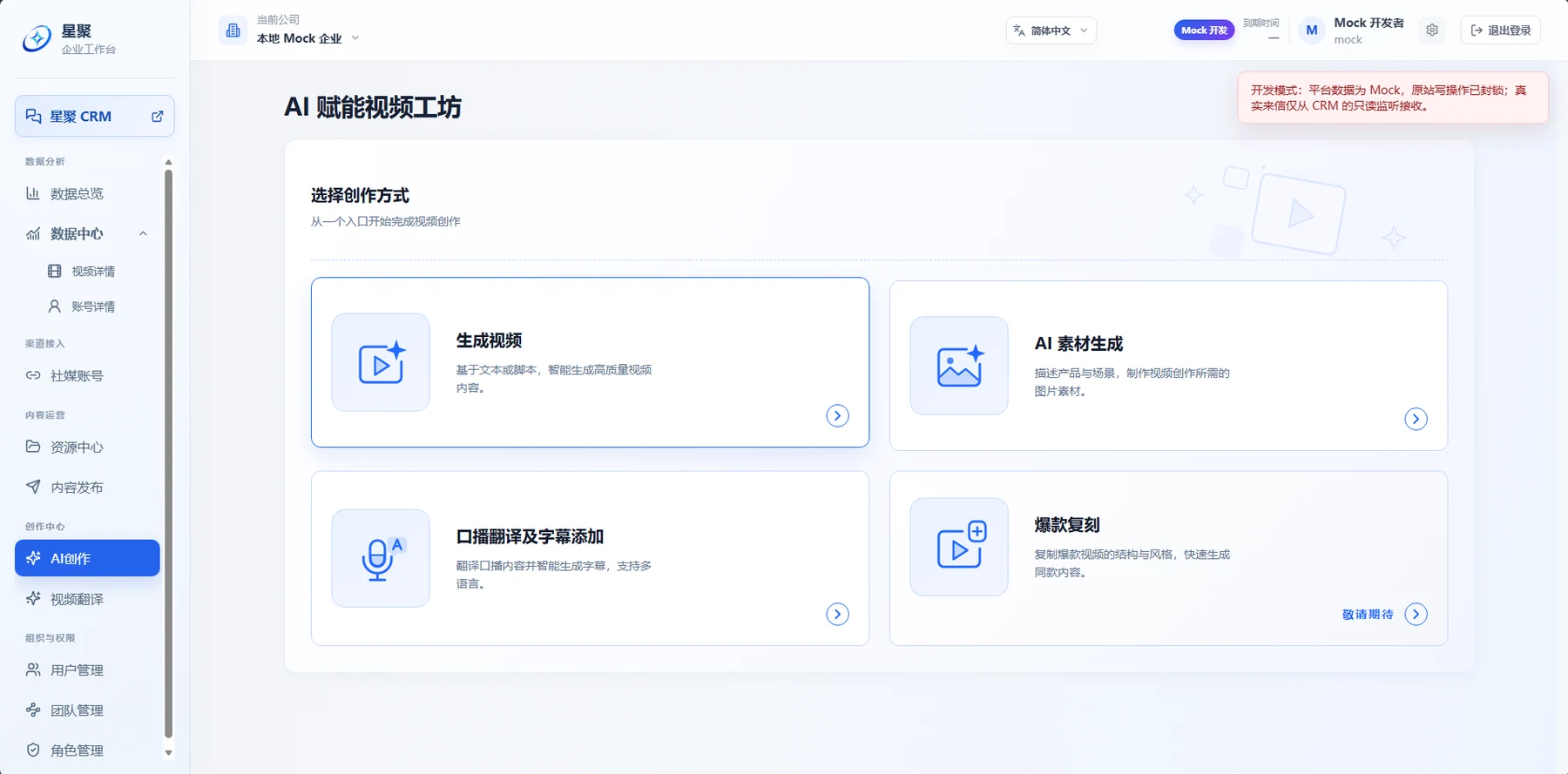Click the 敬请期待 link
This screenshot has width=1568, height=774.
coord(1368,615)
